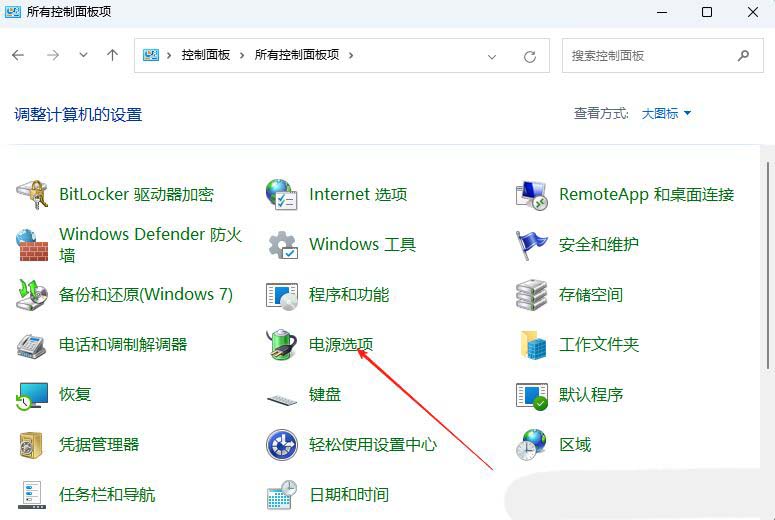The width and height of the screenshot is (775, 520).
Task: Open the BitLocker 驱动器加密 link
Action: [136, 194]
